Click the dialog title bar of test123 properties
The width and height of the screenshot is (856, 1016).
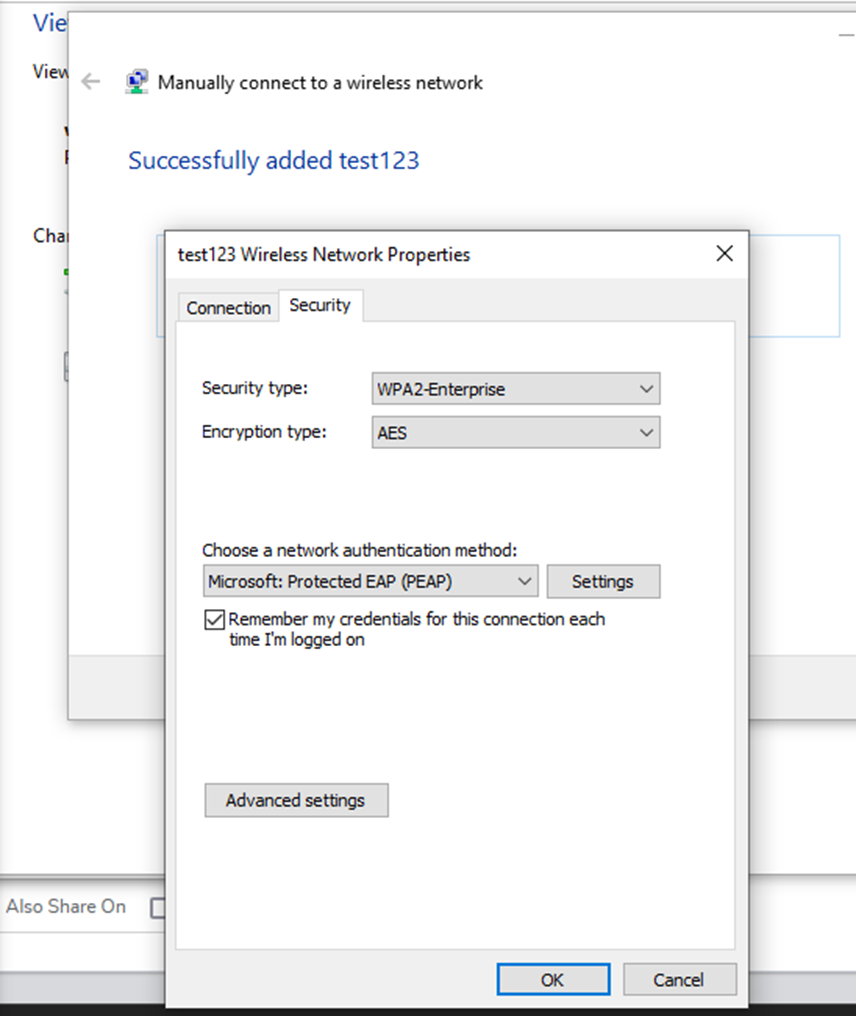450,254
